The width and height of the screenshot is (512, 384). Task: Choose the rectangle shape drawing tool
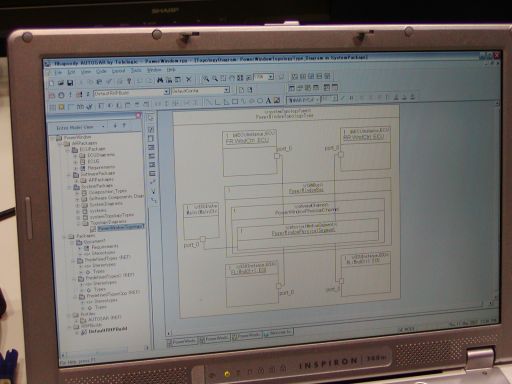[235, 101]
